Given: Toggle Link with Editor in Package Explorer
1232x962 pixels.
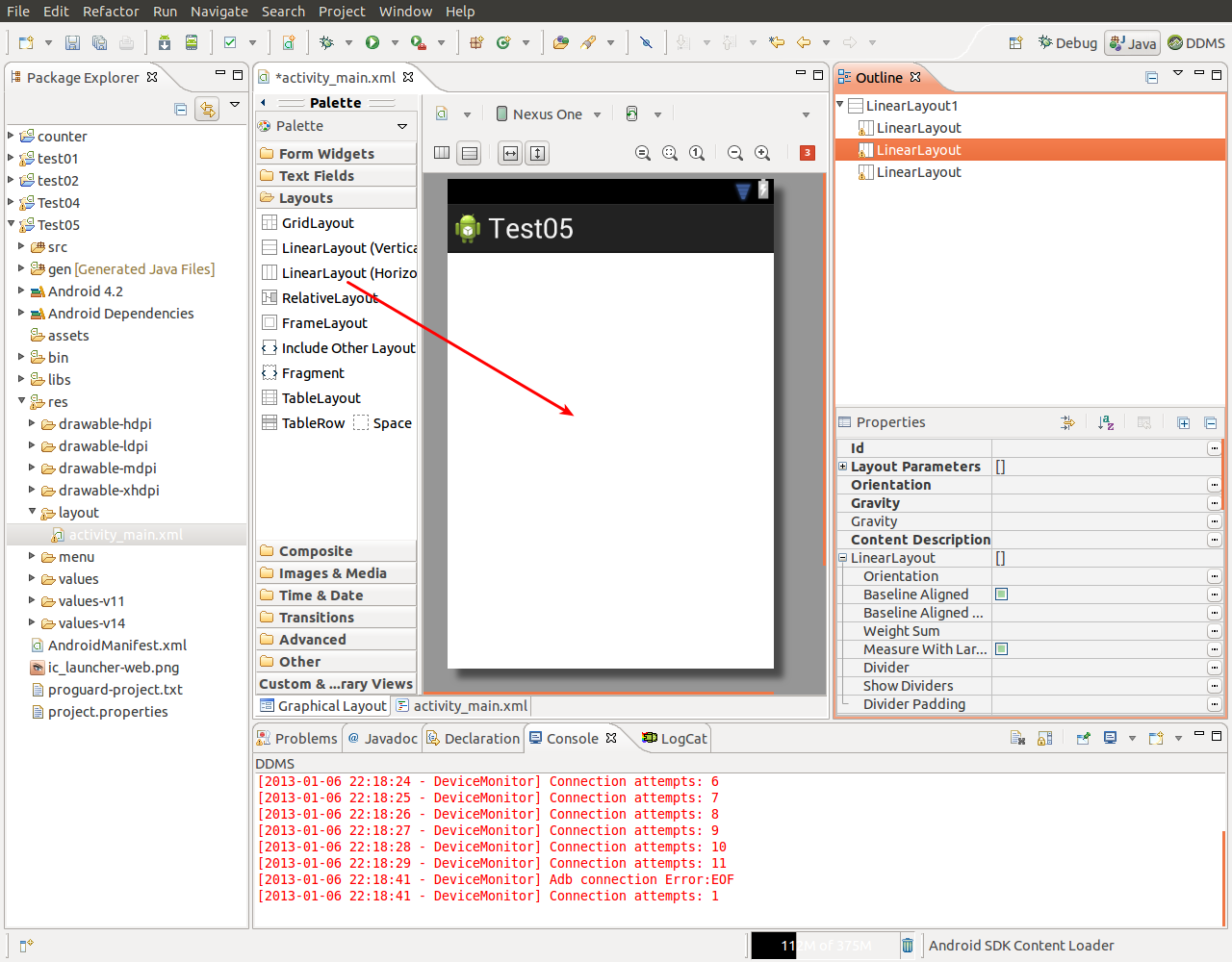Looking at the screenshot, I should coord(207,109).
